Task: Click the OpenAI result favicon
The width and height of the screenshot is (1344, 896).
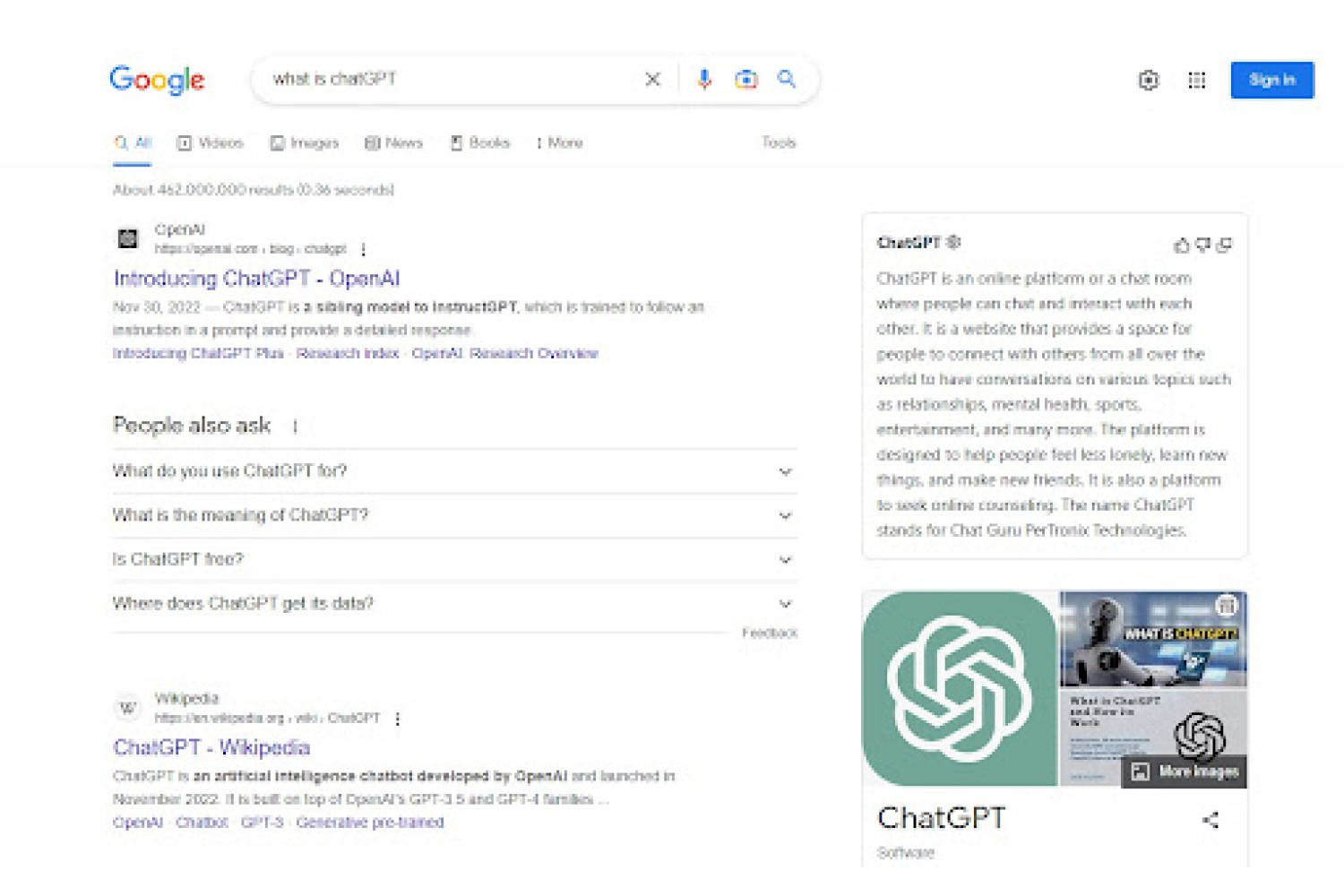Action: click(128, 238)
